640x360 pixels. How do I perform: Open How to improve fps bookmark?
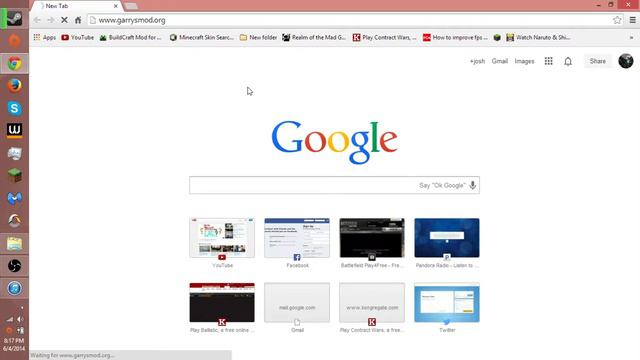(455, 37)
